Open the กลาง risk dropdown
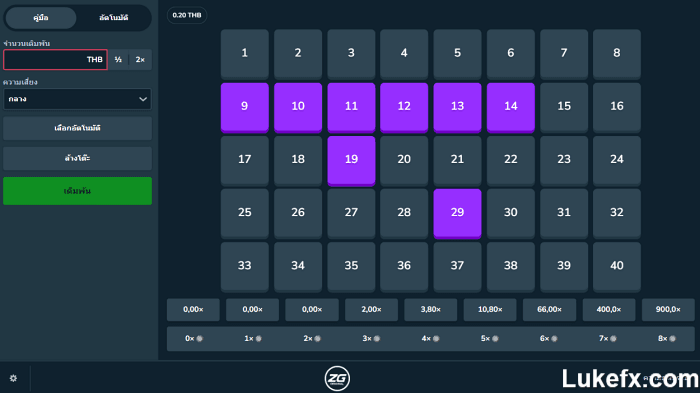 pos(77,99)
